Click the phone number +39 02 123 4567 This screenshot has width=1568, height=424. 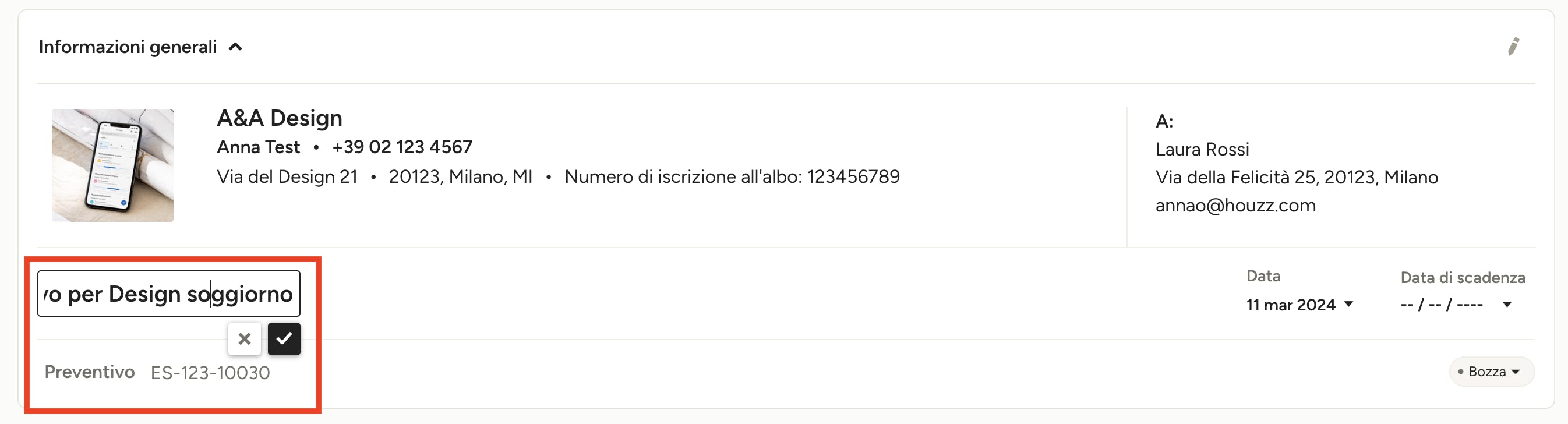point(402,147)
